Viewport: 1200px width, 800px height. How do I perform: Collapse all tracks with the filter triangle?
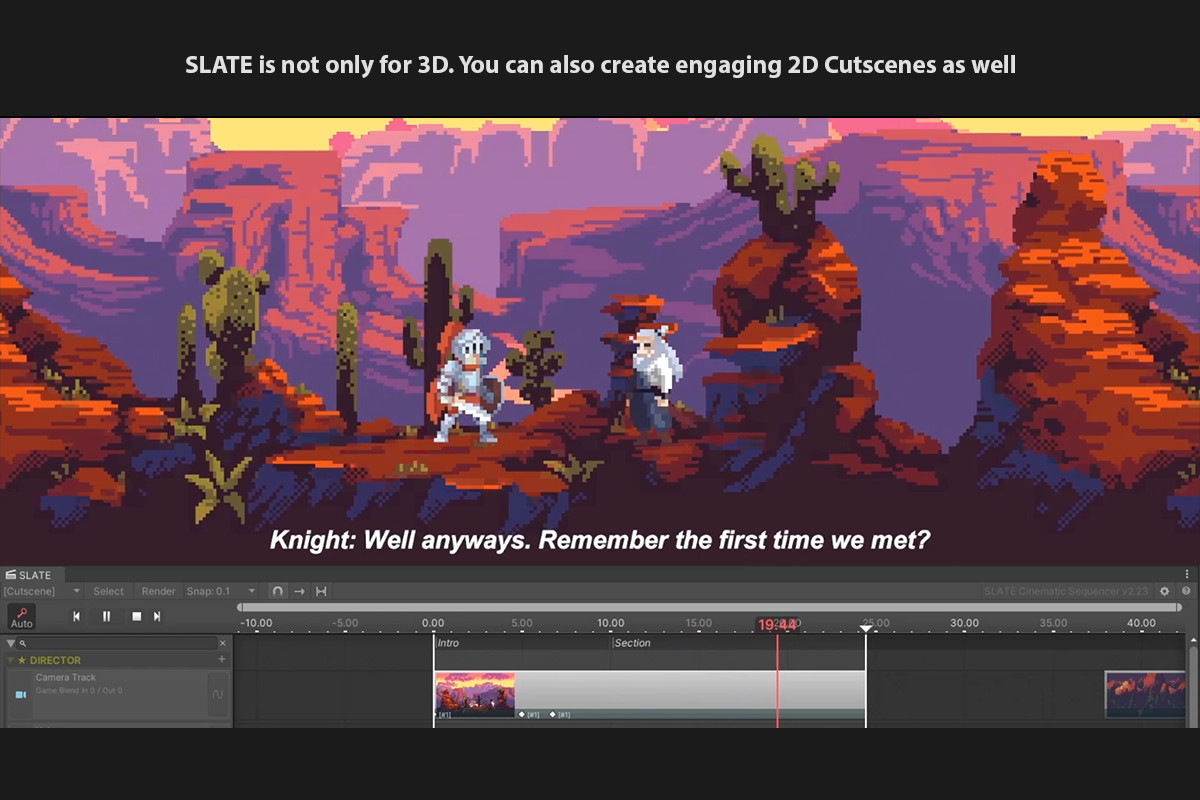11,644
